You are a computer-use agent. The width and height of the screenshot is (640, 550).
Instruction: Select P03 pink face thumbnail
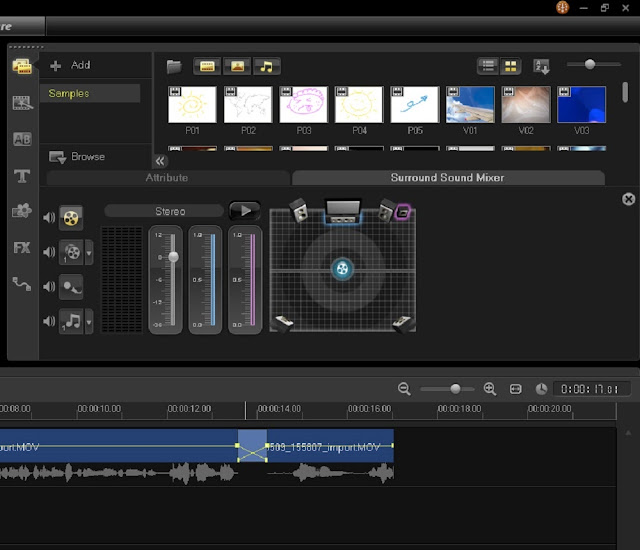point(303,104)
